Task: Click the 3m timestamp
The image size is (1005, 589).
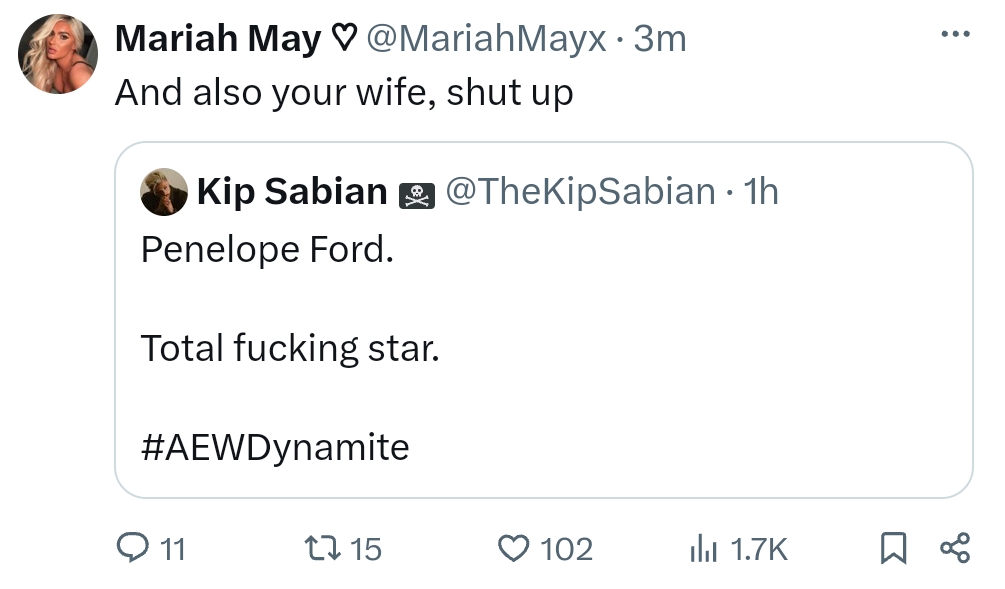Action: click(661, 39)
